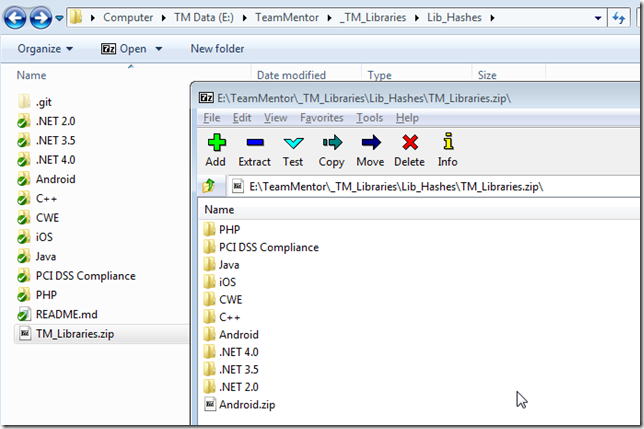
Task: Click the New folder button
Action: coord(217,49)
